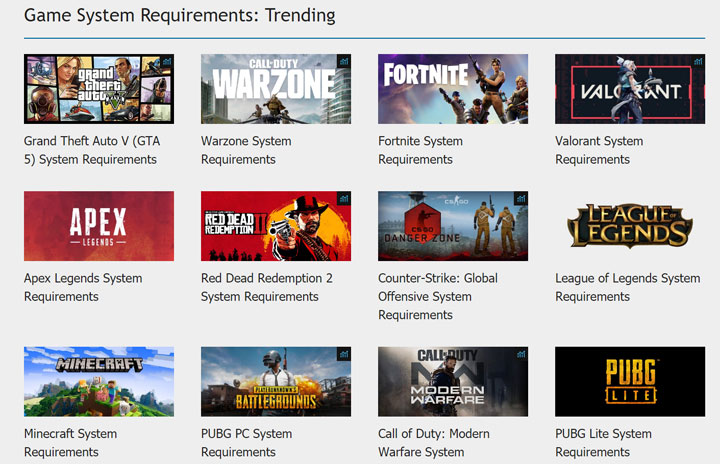Open the Minecraft thumbnail image
720x464 pixels.
pos(98,382)
